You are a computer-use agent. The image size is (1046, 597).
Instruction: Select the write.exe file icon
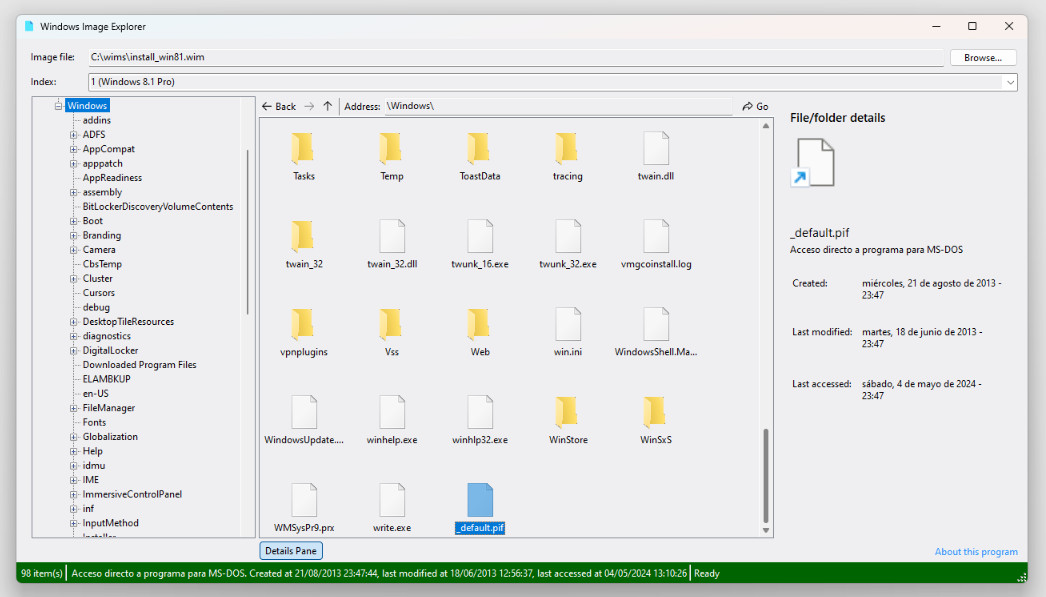point(392,500)
